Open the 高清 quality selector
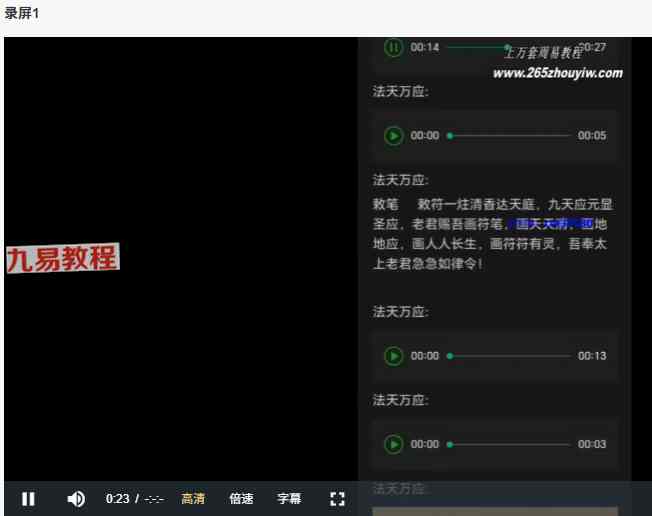 [193, 498]
